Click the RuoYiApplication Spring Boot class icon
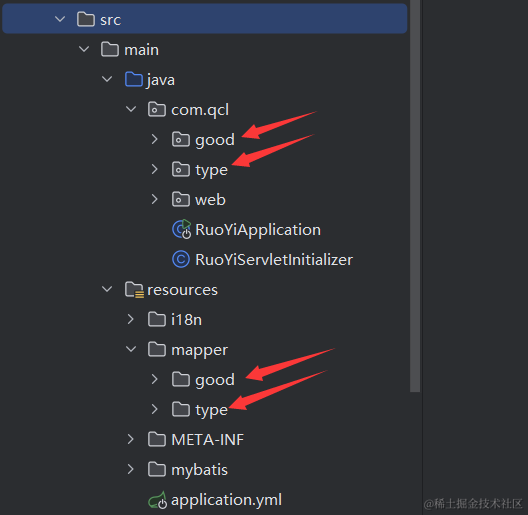 [182, 229]
